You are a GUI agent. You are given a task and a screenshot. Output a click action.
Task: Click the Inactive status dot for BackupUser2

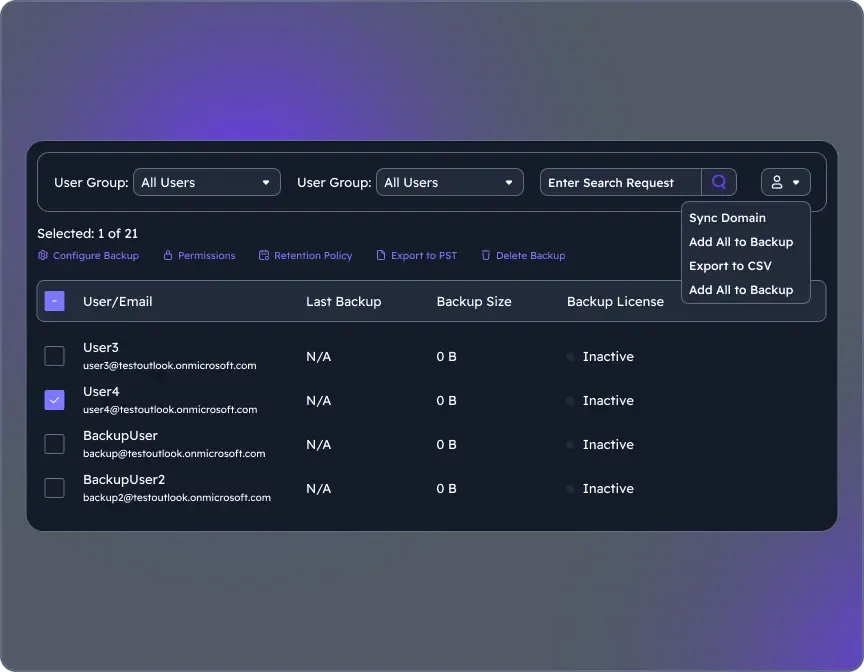click(571, 489)
